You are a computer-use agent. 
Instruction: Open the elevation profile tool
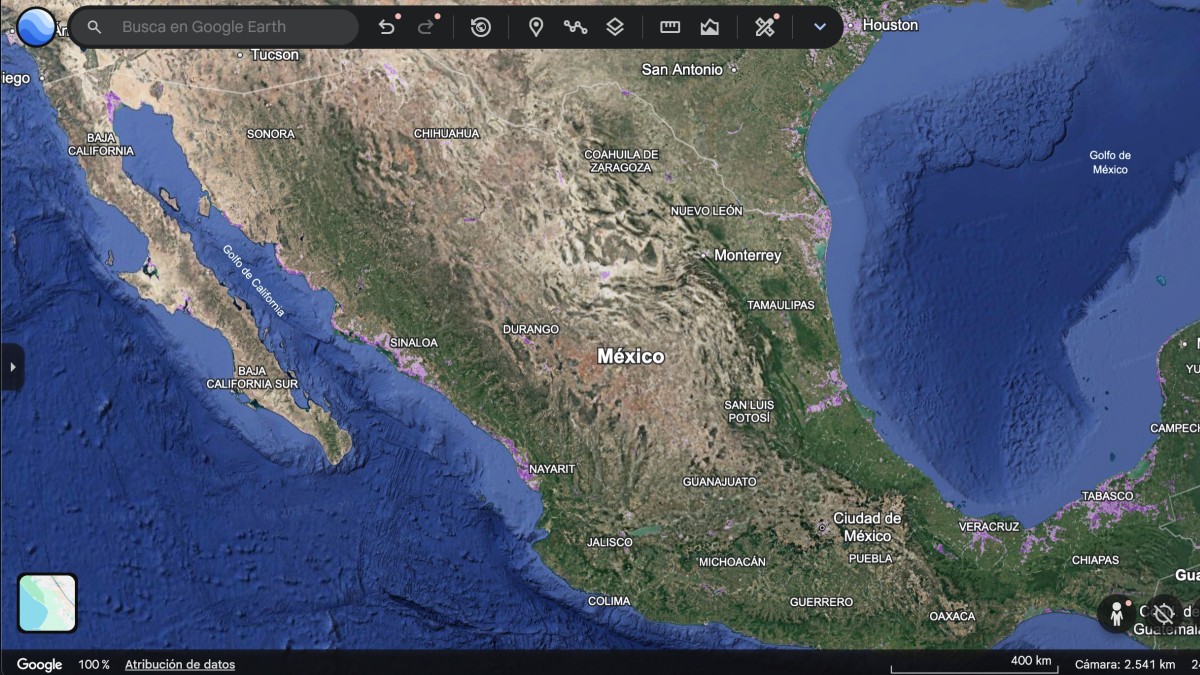710,27
